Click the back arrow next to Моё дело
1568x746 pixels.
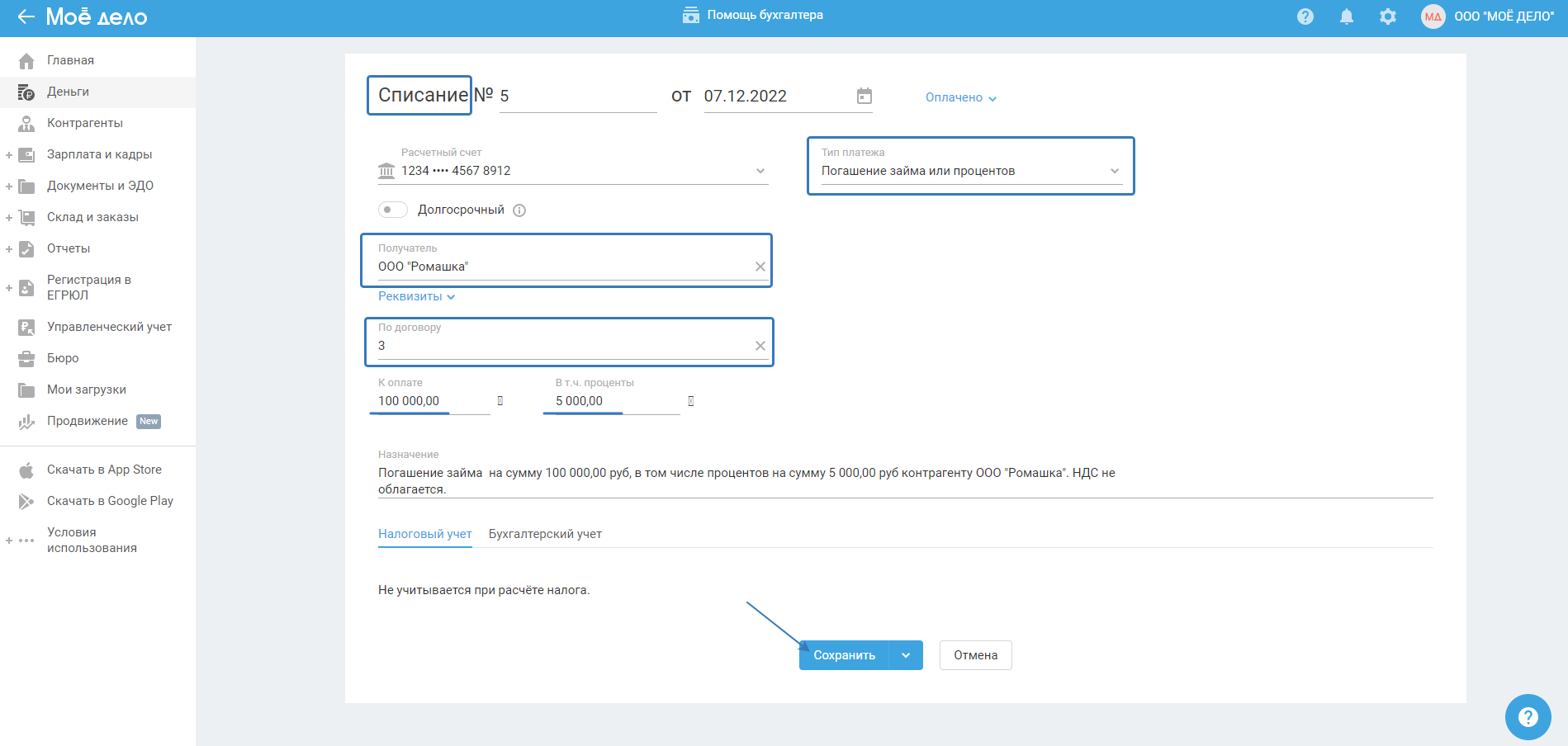point(26,17)
